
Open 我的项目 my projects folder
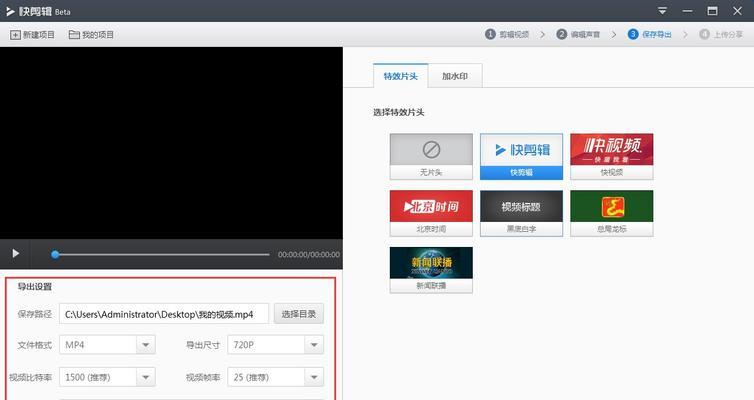pos(91,35)
